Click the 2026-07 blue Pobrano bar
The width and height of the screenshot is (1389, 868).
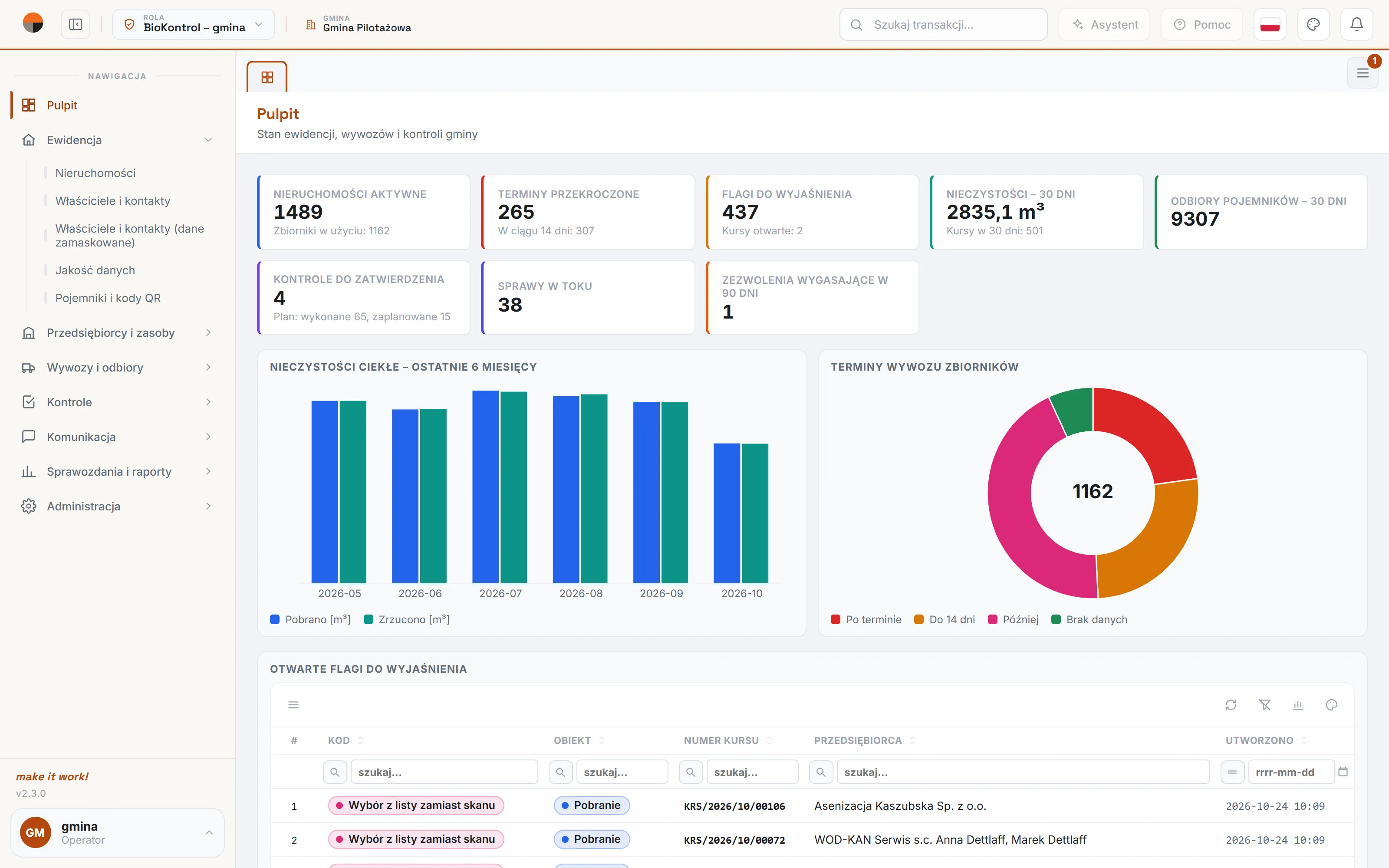(x=485, y=487)
